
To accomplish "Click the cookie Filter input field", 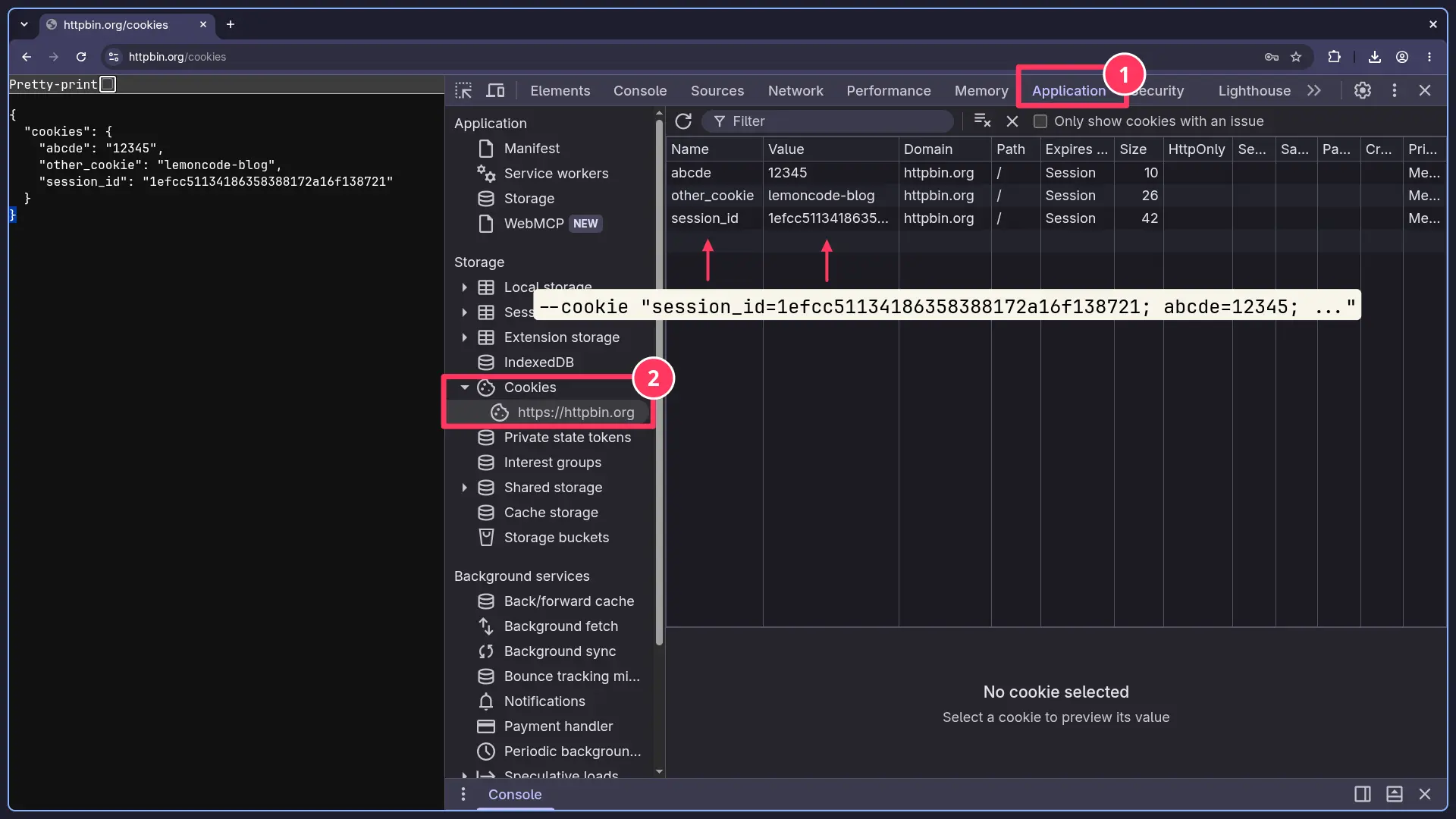I will click(827, 121).
